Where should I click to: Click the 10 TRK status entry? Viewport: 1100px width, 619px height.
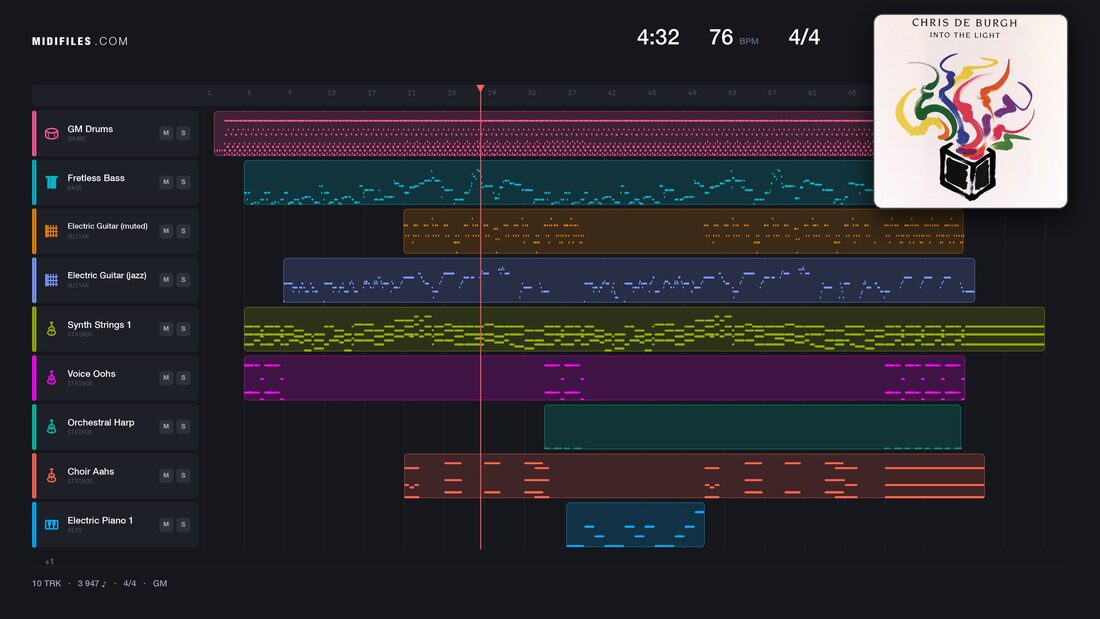point(46,583)
